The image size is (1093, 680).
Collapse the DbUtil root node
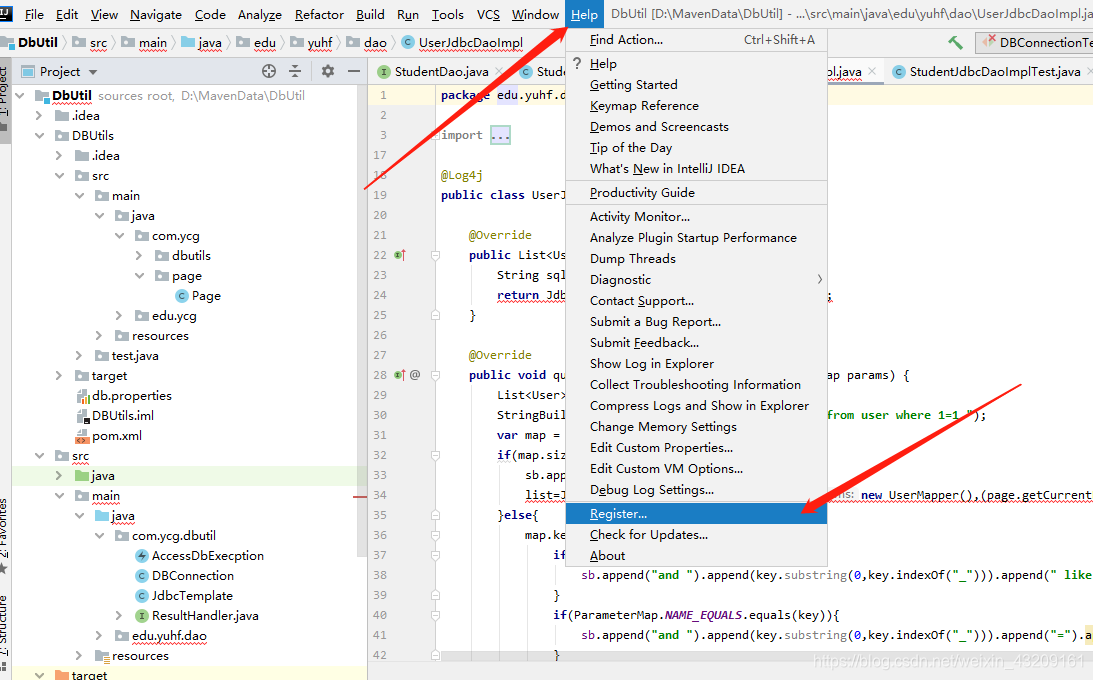[20, 95]
